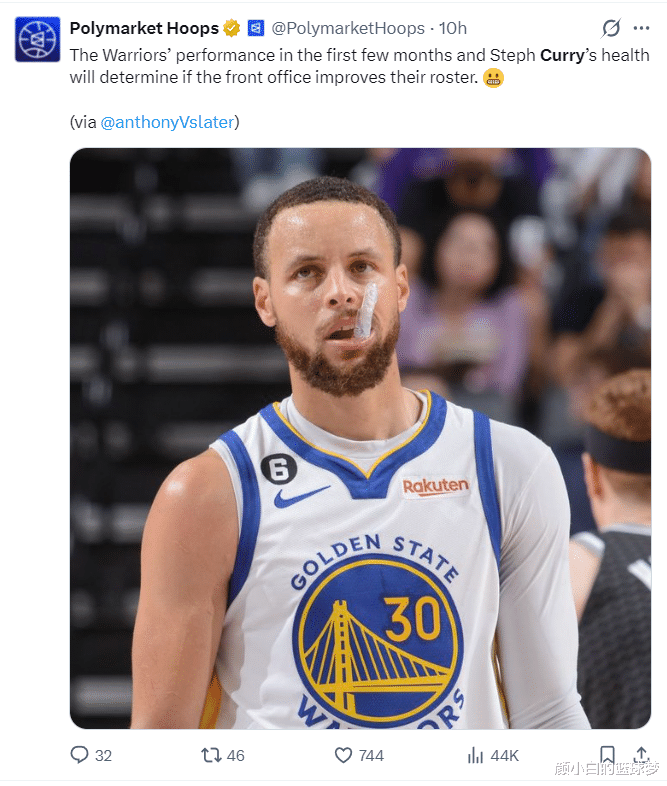Viewport: 667px width, 786px height.
Task: Open the Polymarket Hoops profile avatar
Action: (38, 39)
